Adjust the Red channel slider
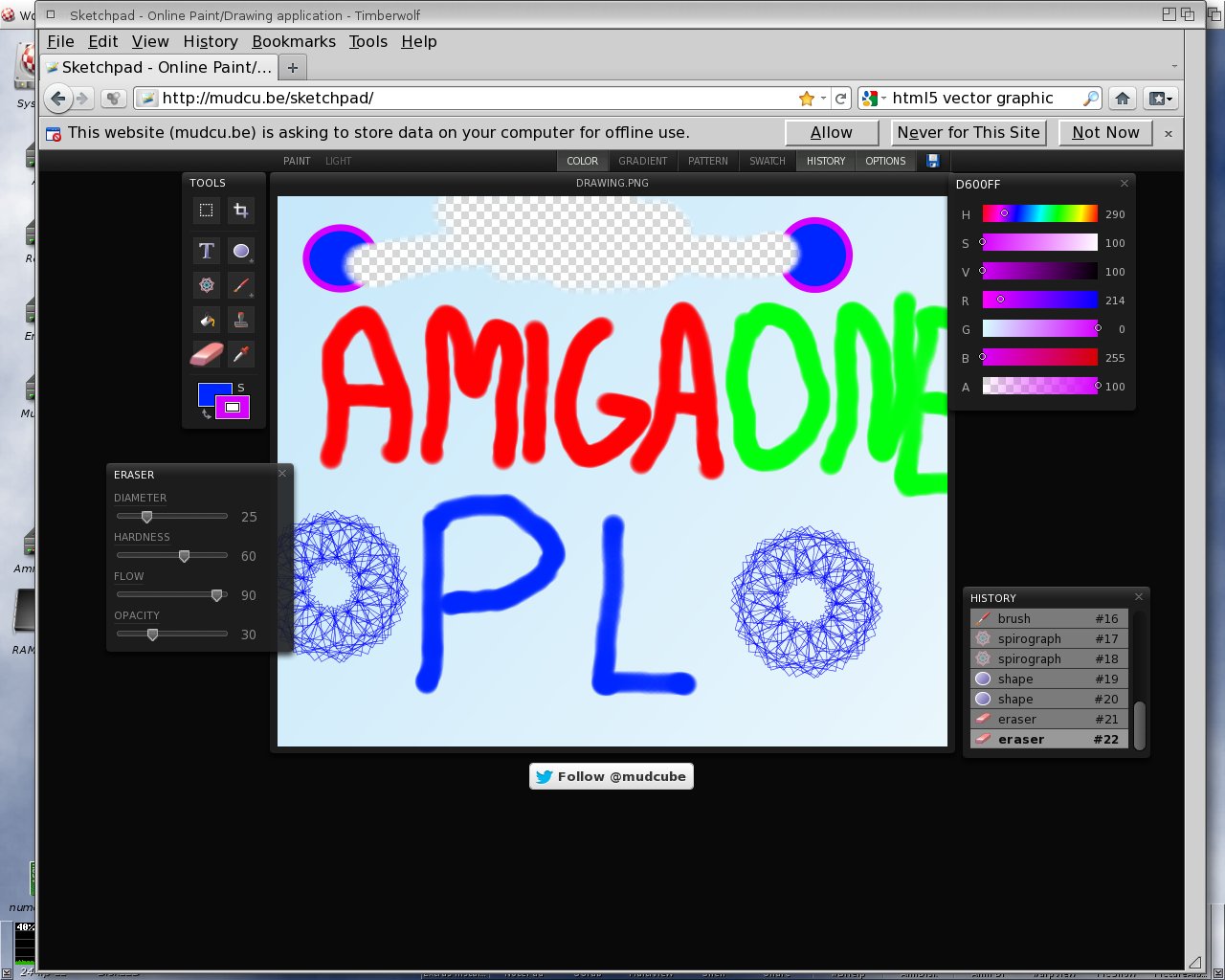1225x980 pixels. point(1040,300)
